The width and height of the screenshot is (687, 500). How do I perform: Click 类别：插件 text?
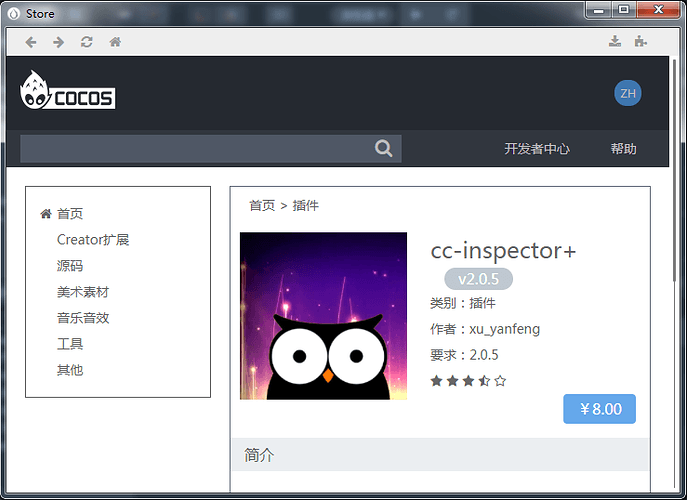463,303
